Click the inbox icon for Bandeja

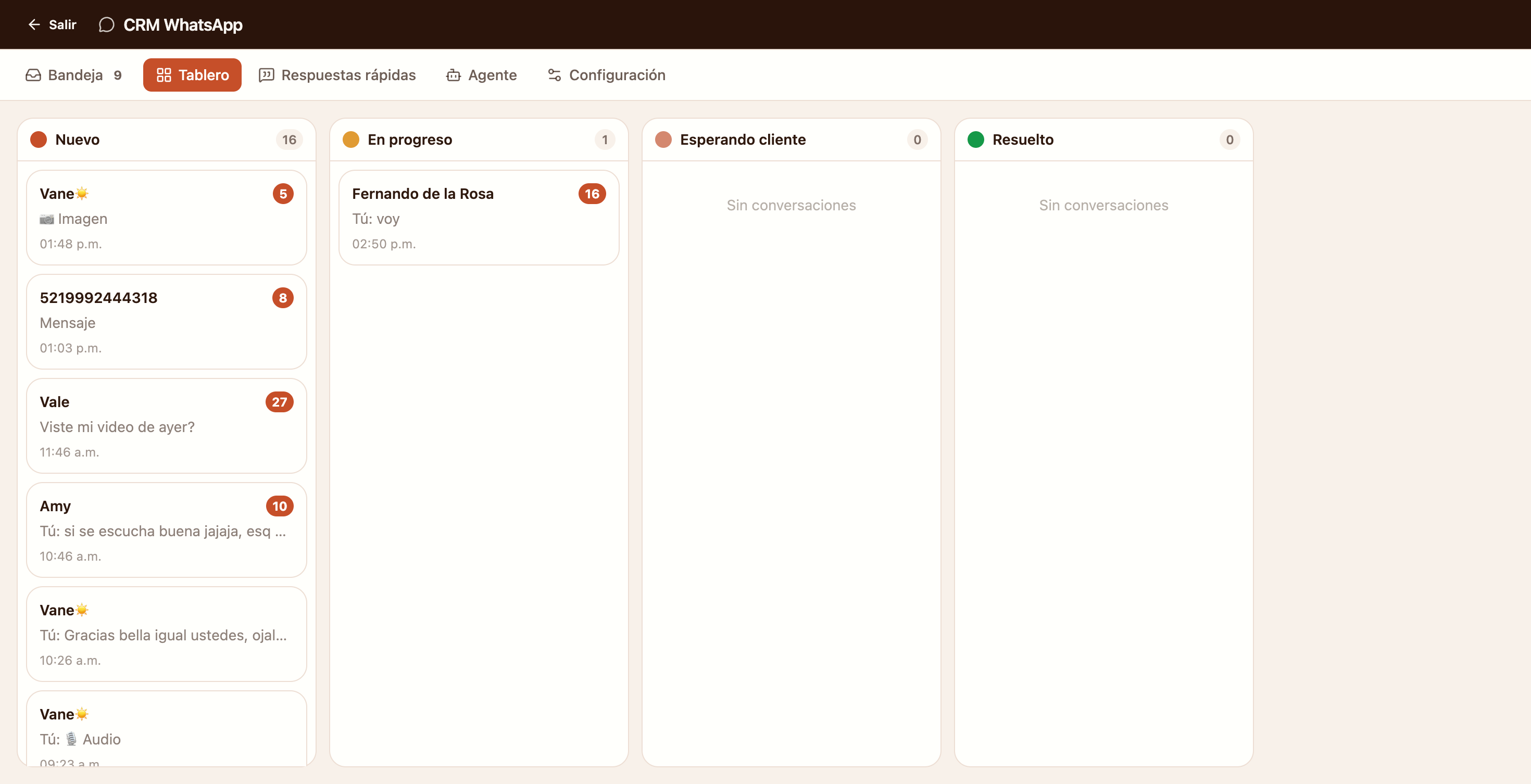(33, 75)
